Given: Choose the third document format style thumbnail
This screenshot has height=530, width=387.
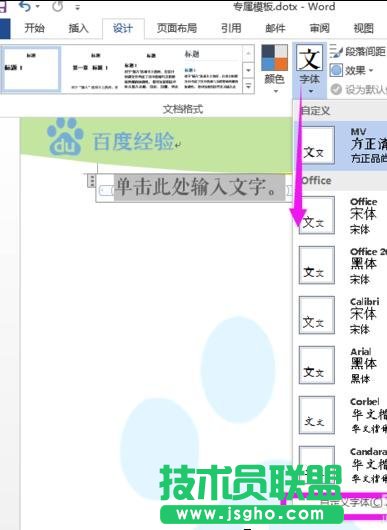Looking at the screenshot, I should 151,69.
